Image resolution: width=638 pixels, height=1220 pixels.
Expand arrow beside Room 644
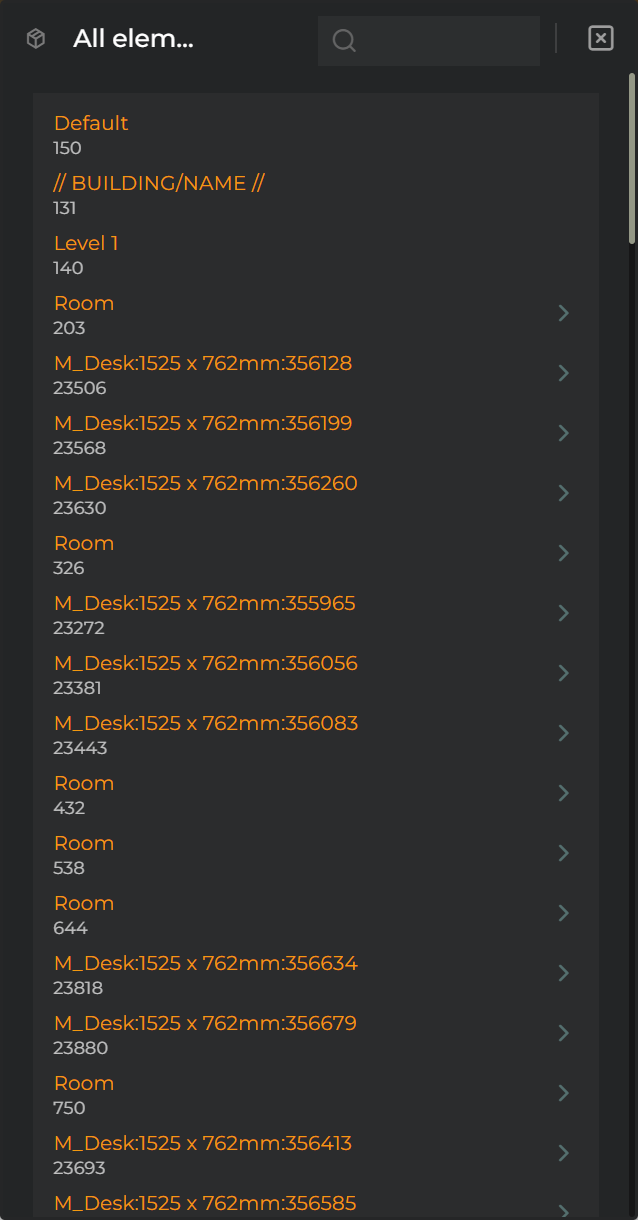pos(564,913)
